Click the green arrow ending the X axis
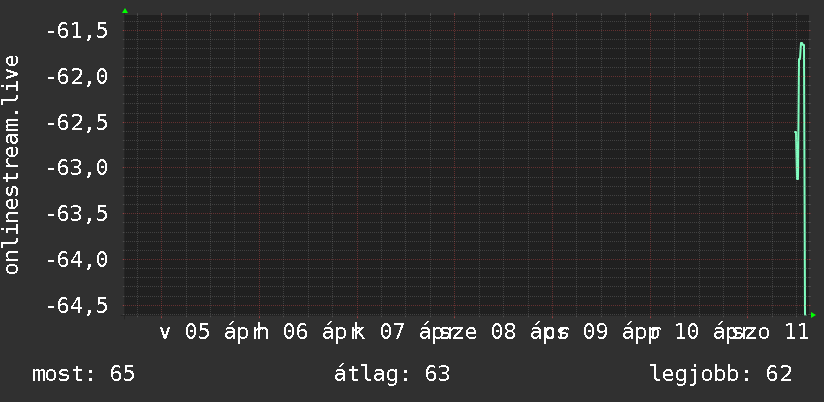The height and width of the screenshot is (402, 824). 813,316
